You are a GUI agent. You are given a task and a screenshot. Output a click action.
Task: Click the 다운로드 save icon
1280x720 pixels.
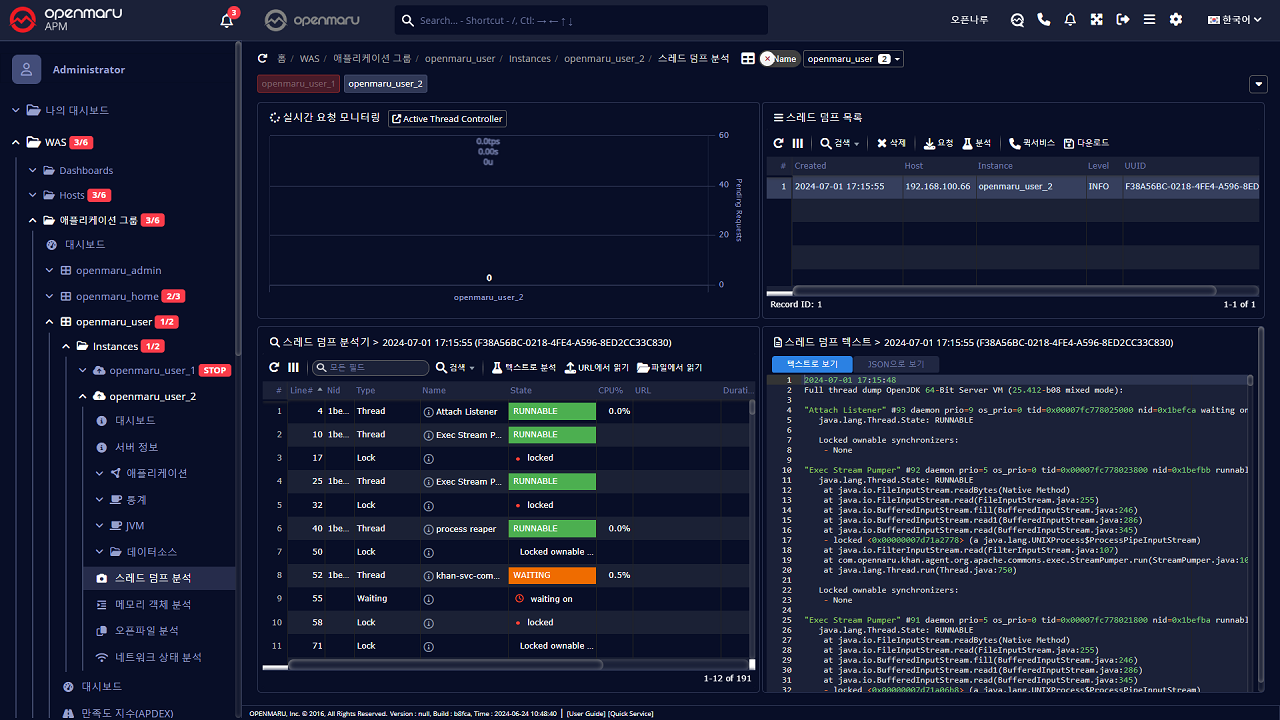click(1086, 143)
